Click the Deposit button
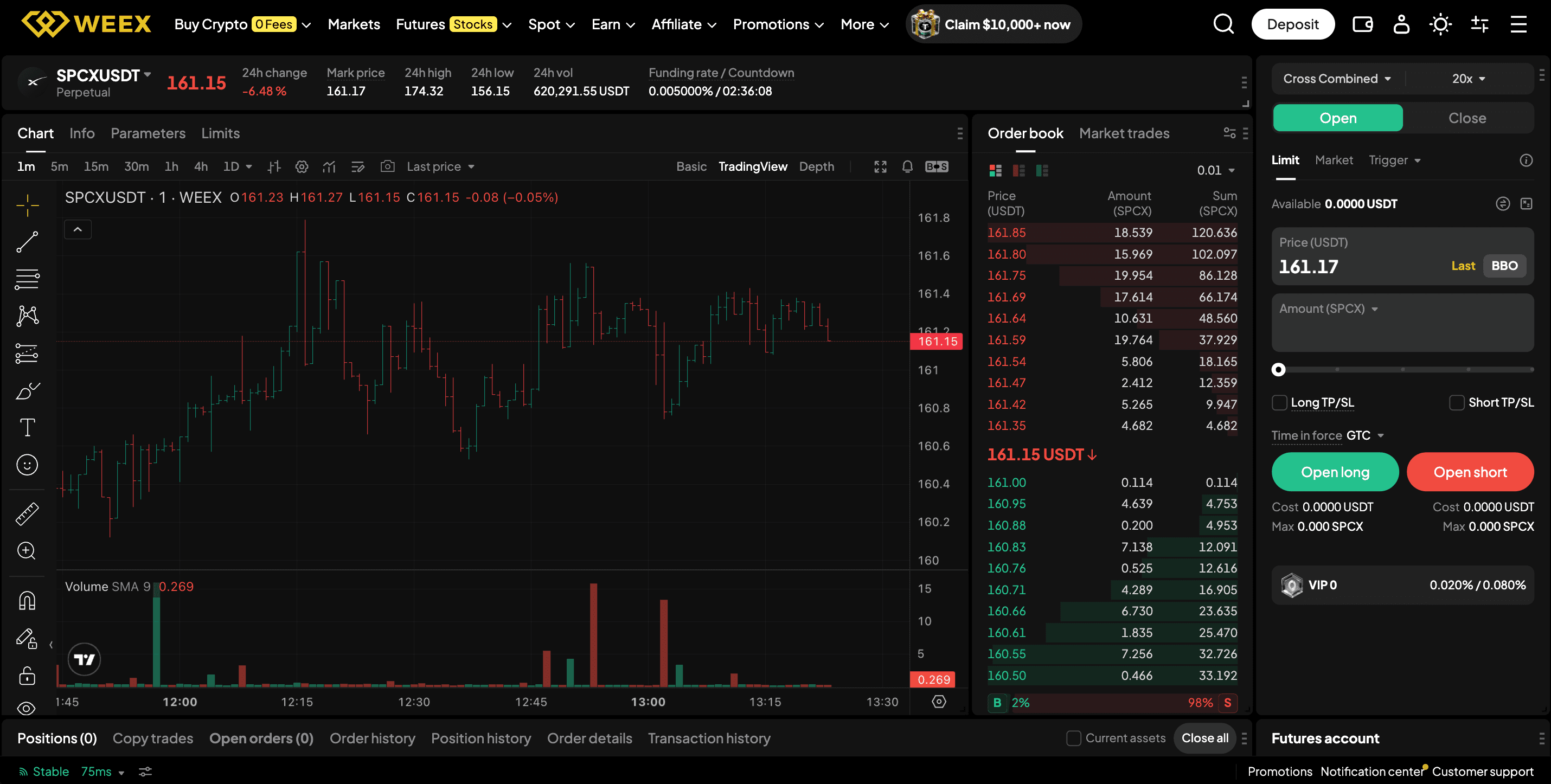The image size is (1551, 784). [x=1293, y=24]
